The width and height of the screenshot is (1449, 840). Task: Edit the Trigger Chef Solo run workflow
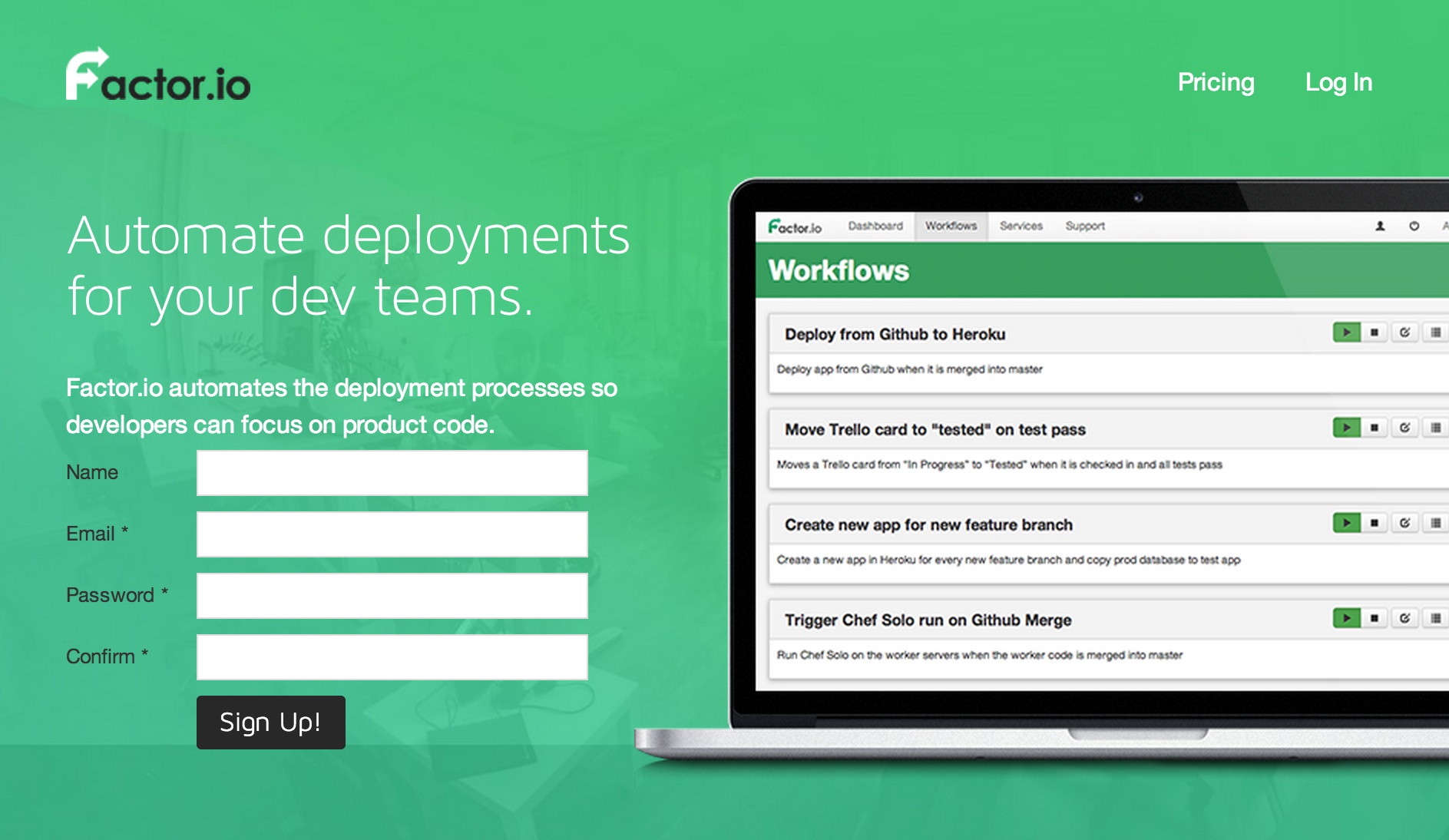point(1404,618)
